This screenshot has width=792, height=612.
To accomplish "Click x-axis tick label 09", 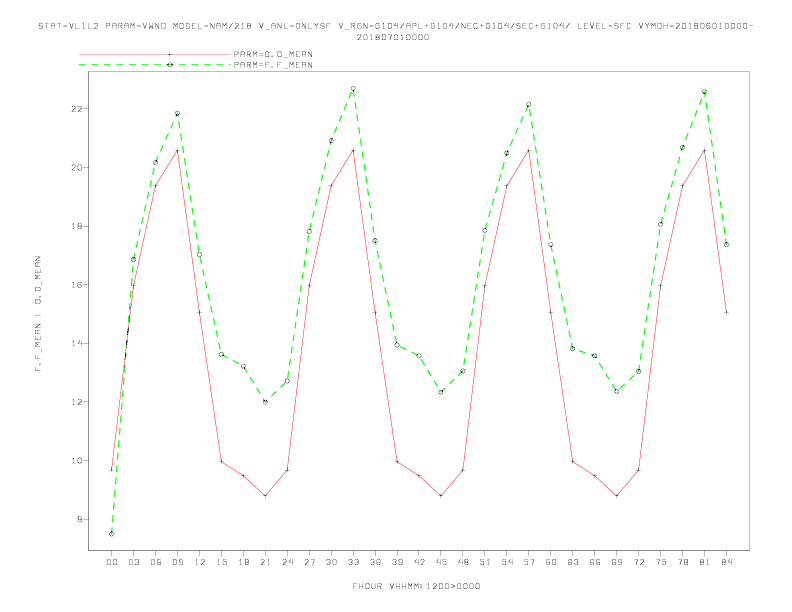I will pyautogui.click(x=177, y=562).
